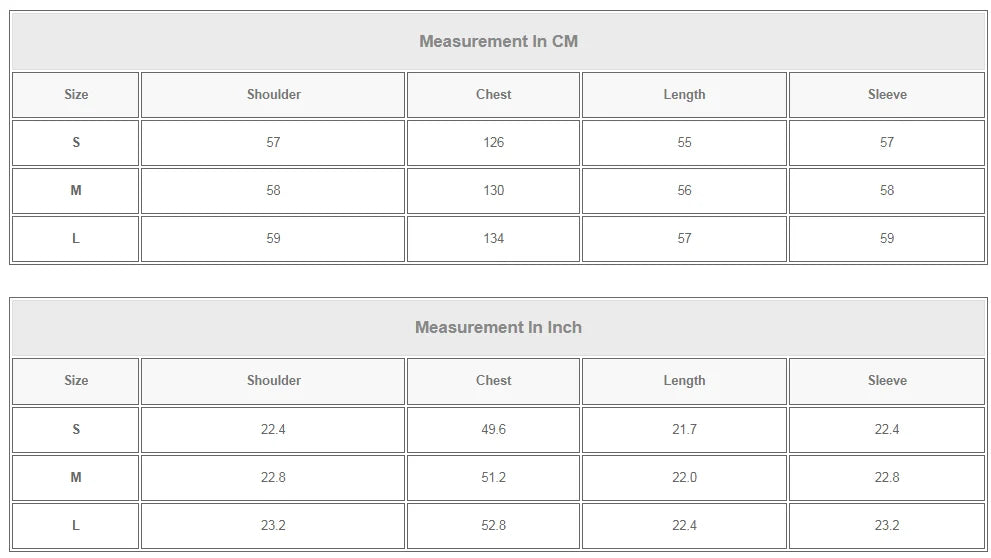Select the Size header in the Inch table
991x558 pixels.
tap(76, 380)
